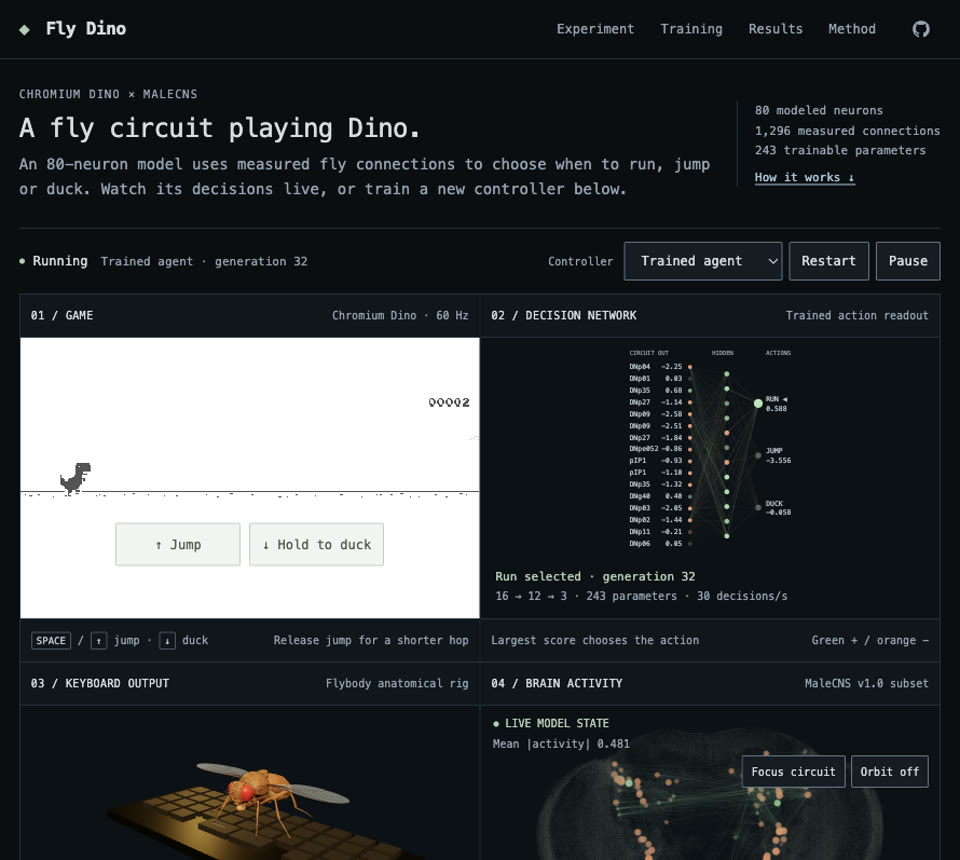Click the down-arrow duck key badge

pyautogui.click(x=167, y=641)
